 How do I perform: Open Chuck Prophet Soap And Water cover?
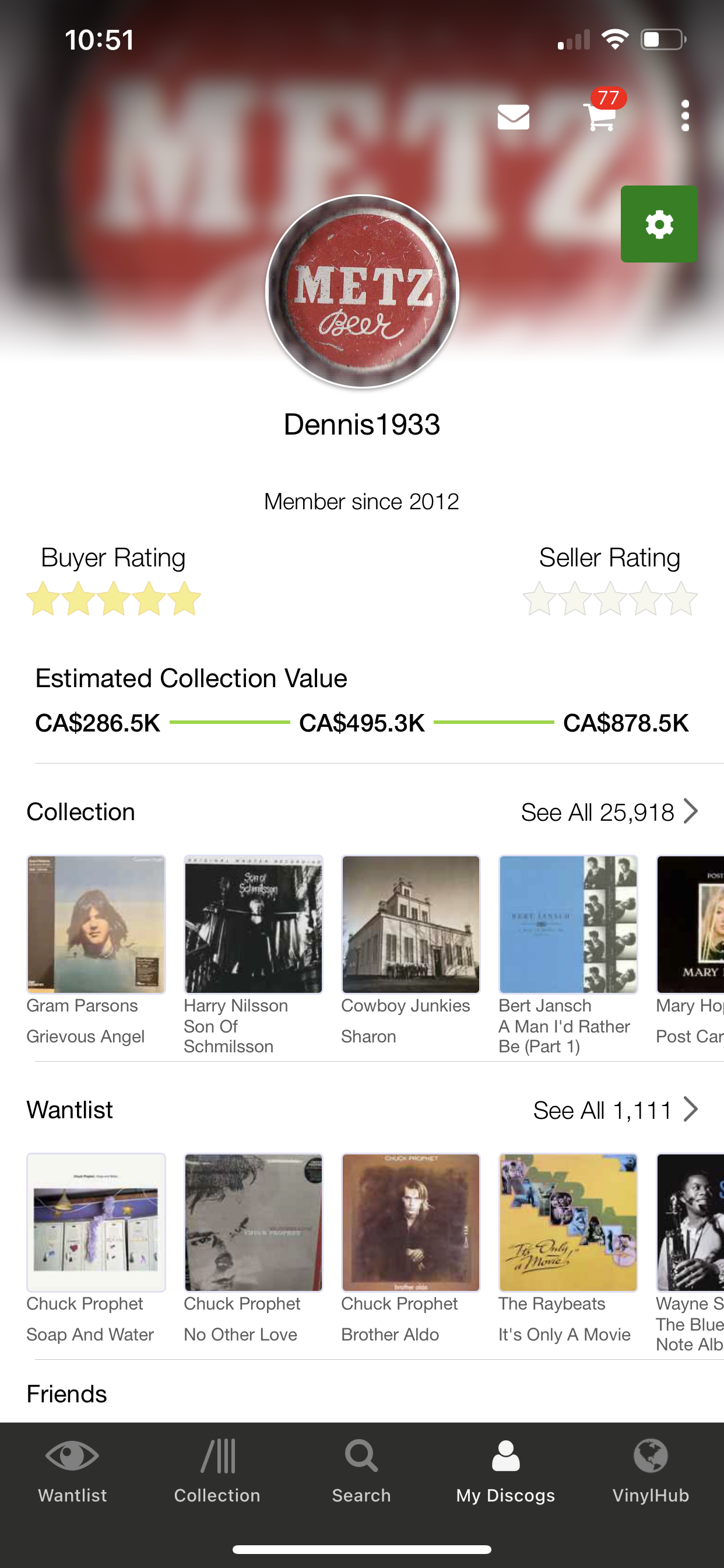pyautogui.click(x=96, y=1222)
